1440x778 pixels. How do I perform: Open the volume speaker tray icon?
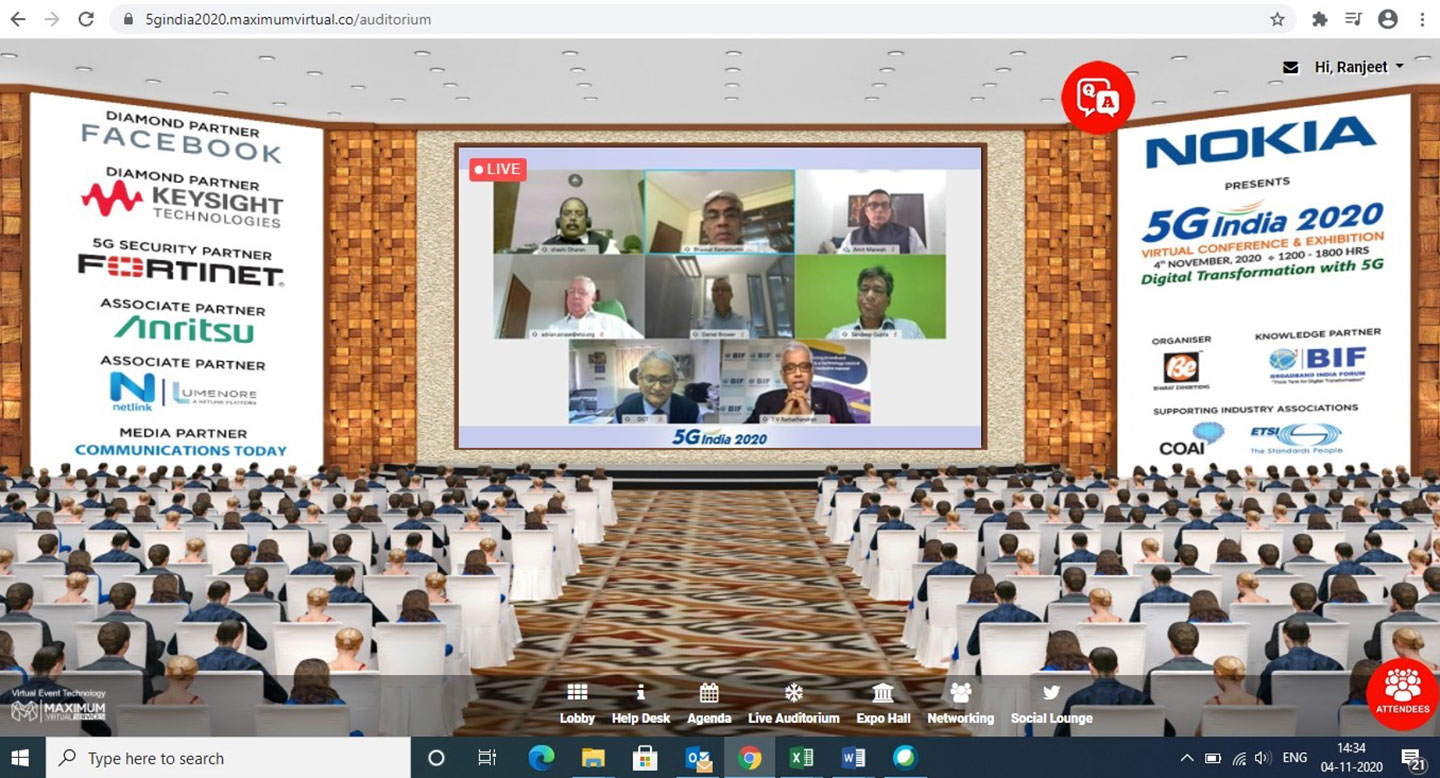pos(1263,758)
